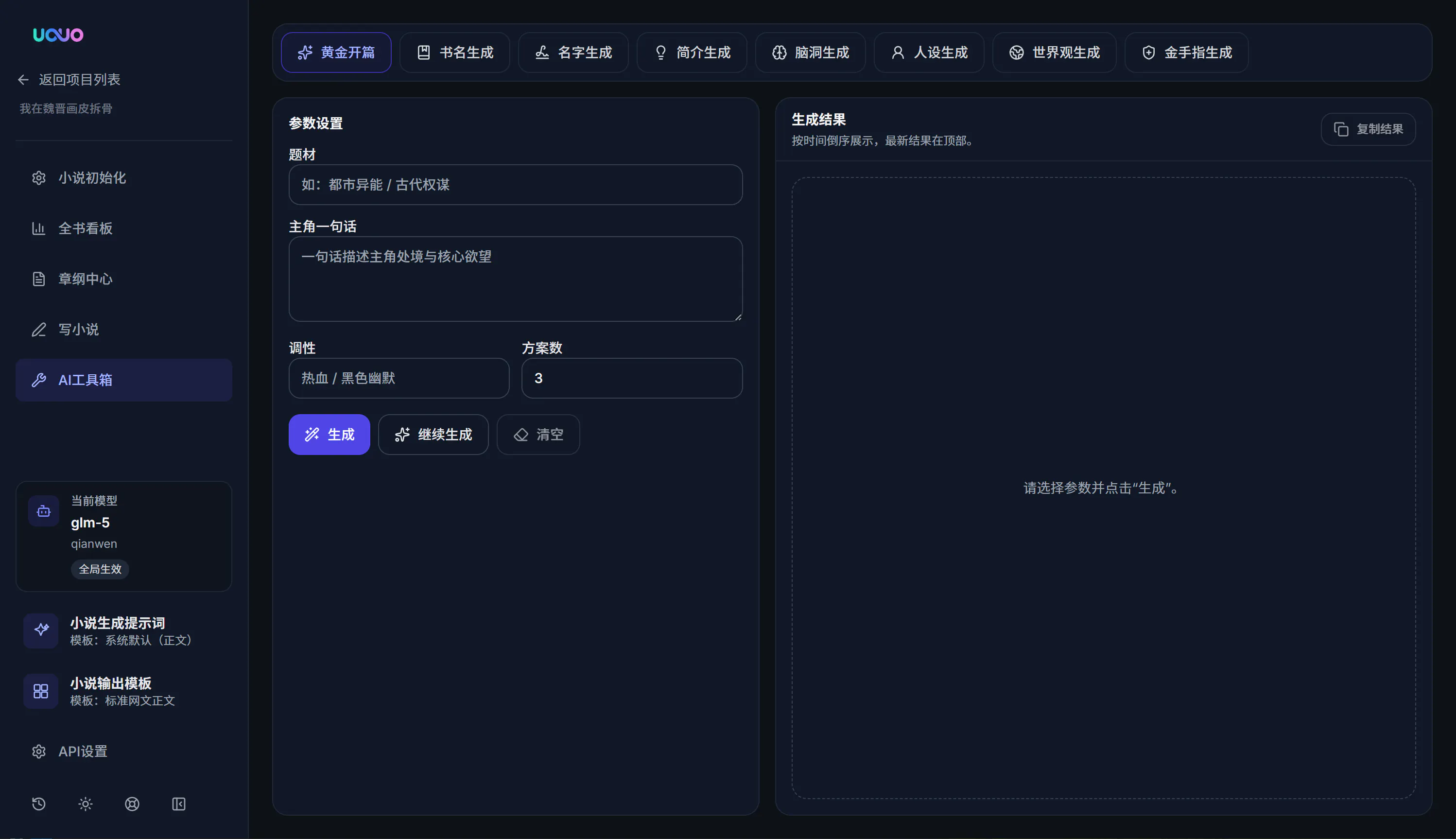Image resolution: width=1456 pixels, height=839 pixels.
Task: Click the bar chart icon beside 全书看板
Action: [38, 229]
